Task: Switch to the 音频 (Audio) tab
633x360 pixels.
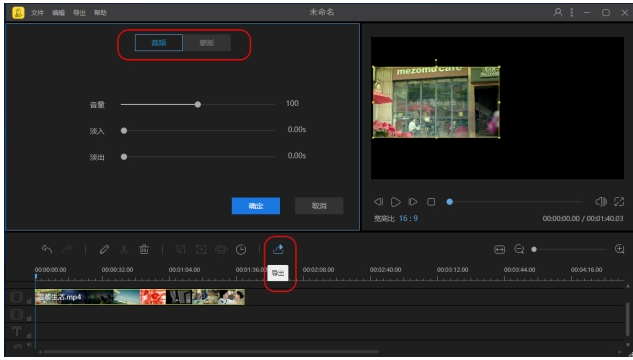Action: (x=159, y=43)
